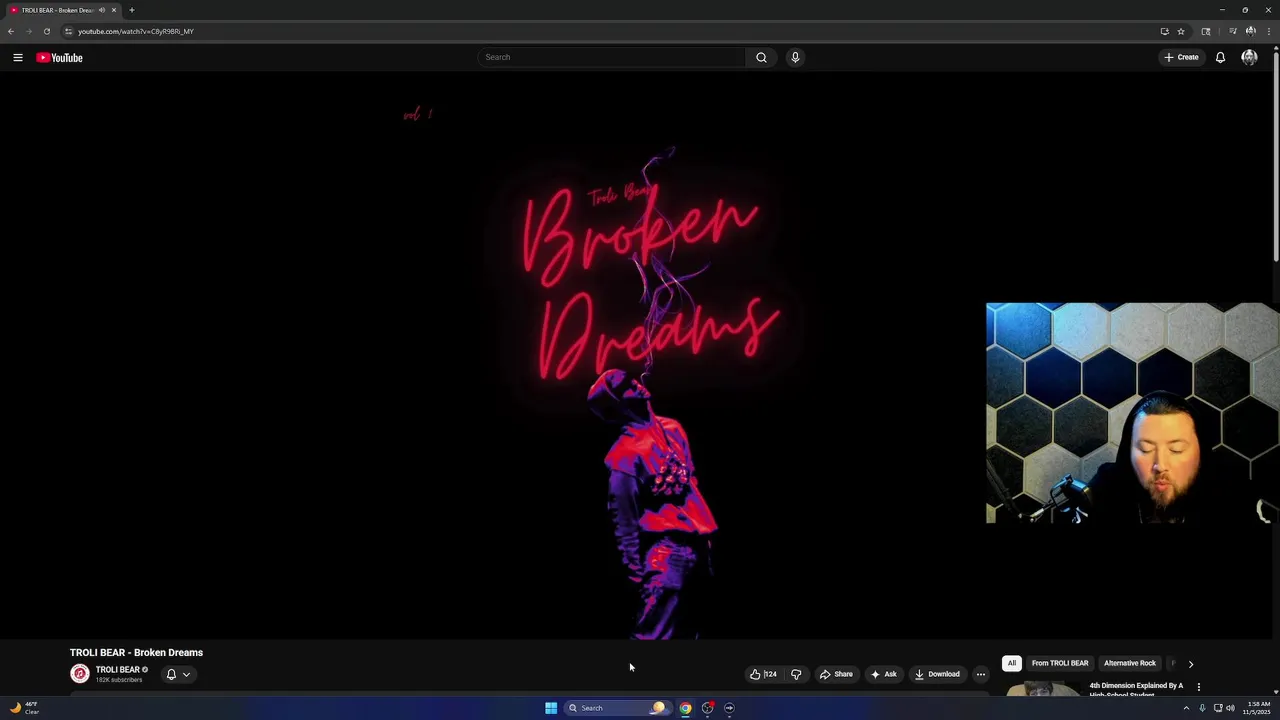1280x720 pixels.
Task: Focus the Windows taskbar search box
Action: click(617, 708)
